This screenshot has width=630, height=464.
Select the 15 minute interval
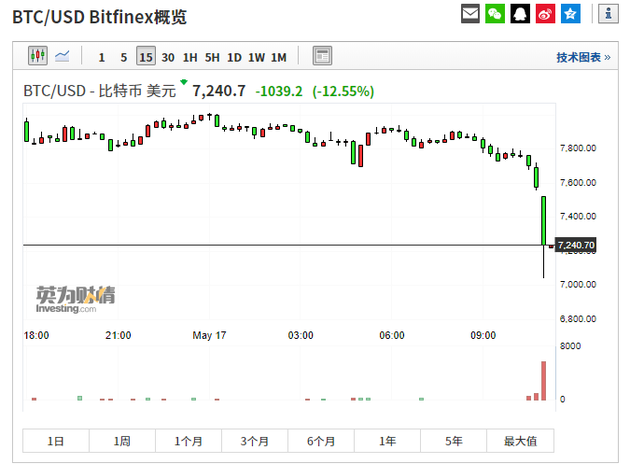146,56
